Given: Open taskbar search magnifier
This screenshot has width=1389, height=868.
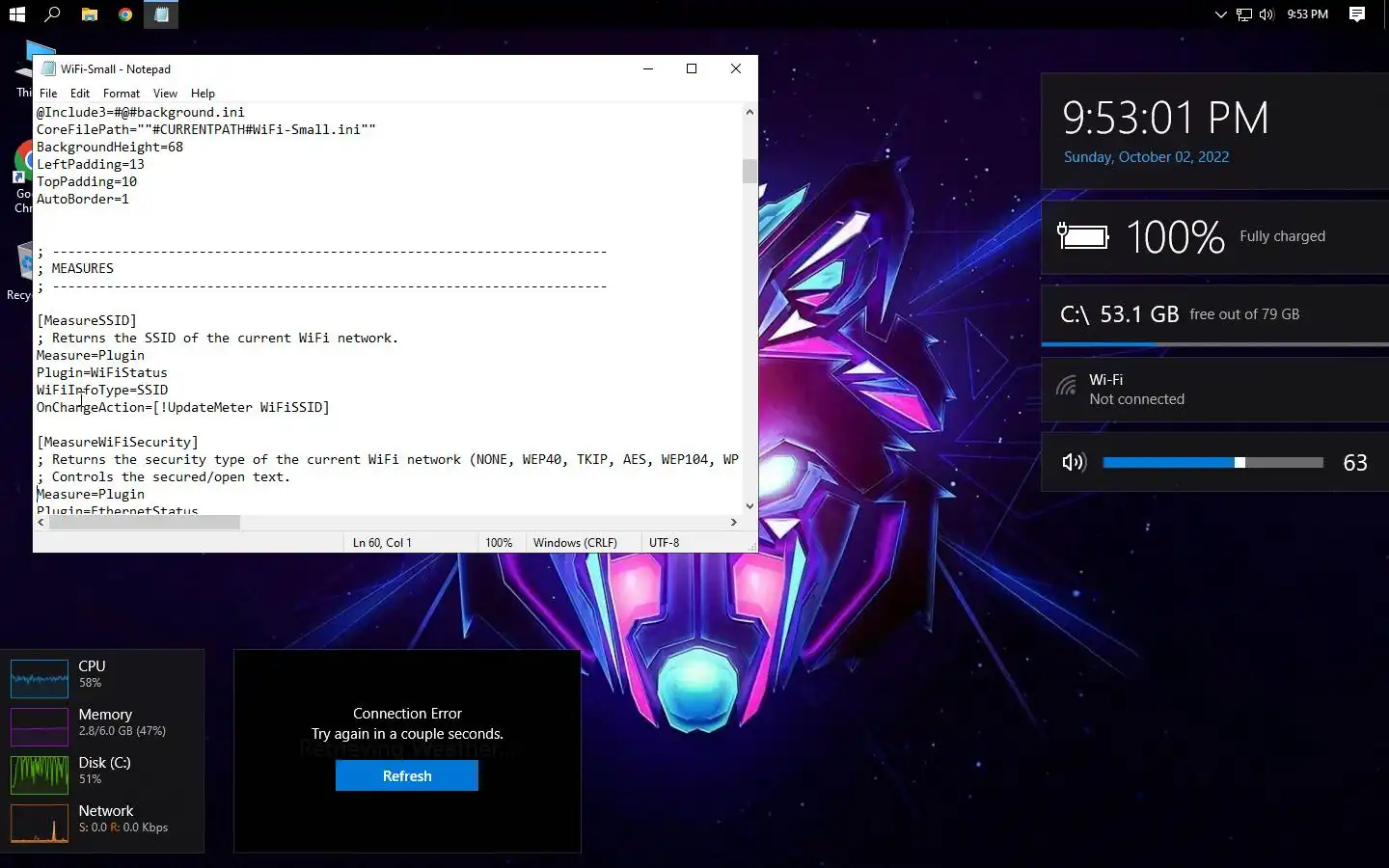Looking at the screenshot, I should (x=53, y=14).
